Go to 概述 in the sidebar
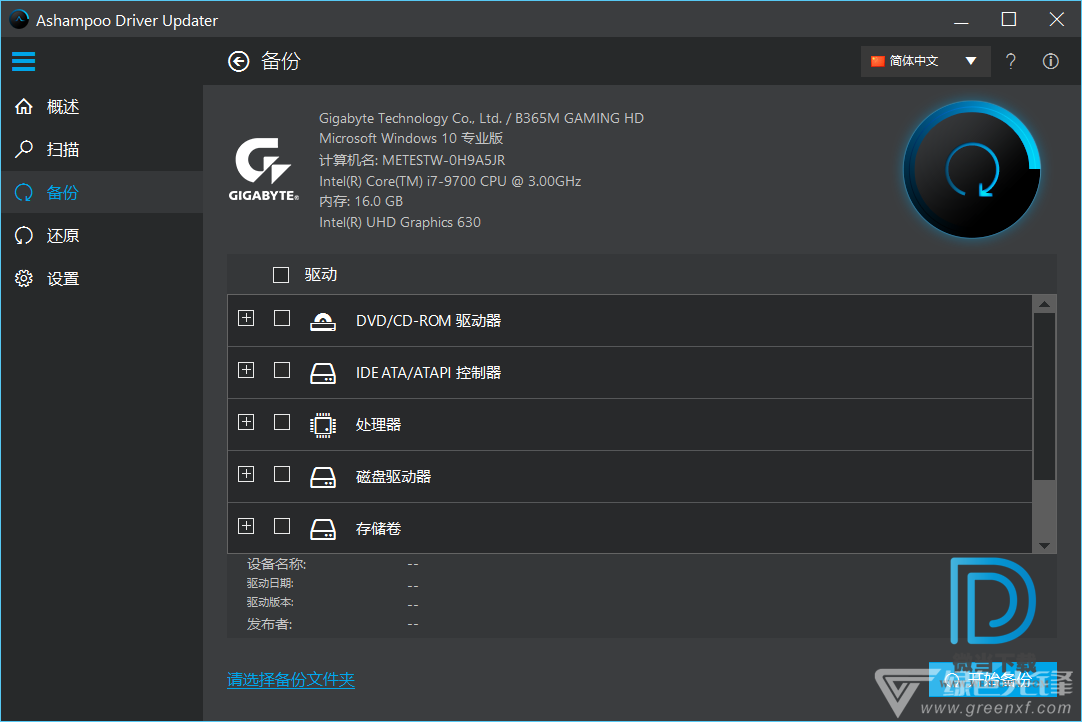 [x=102, y=106]
